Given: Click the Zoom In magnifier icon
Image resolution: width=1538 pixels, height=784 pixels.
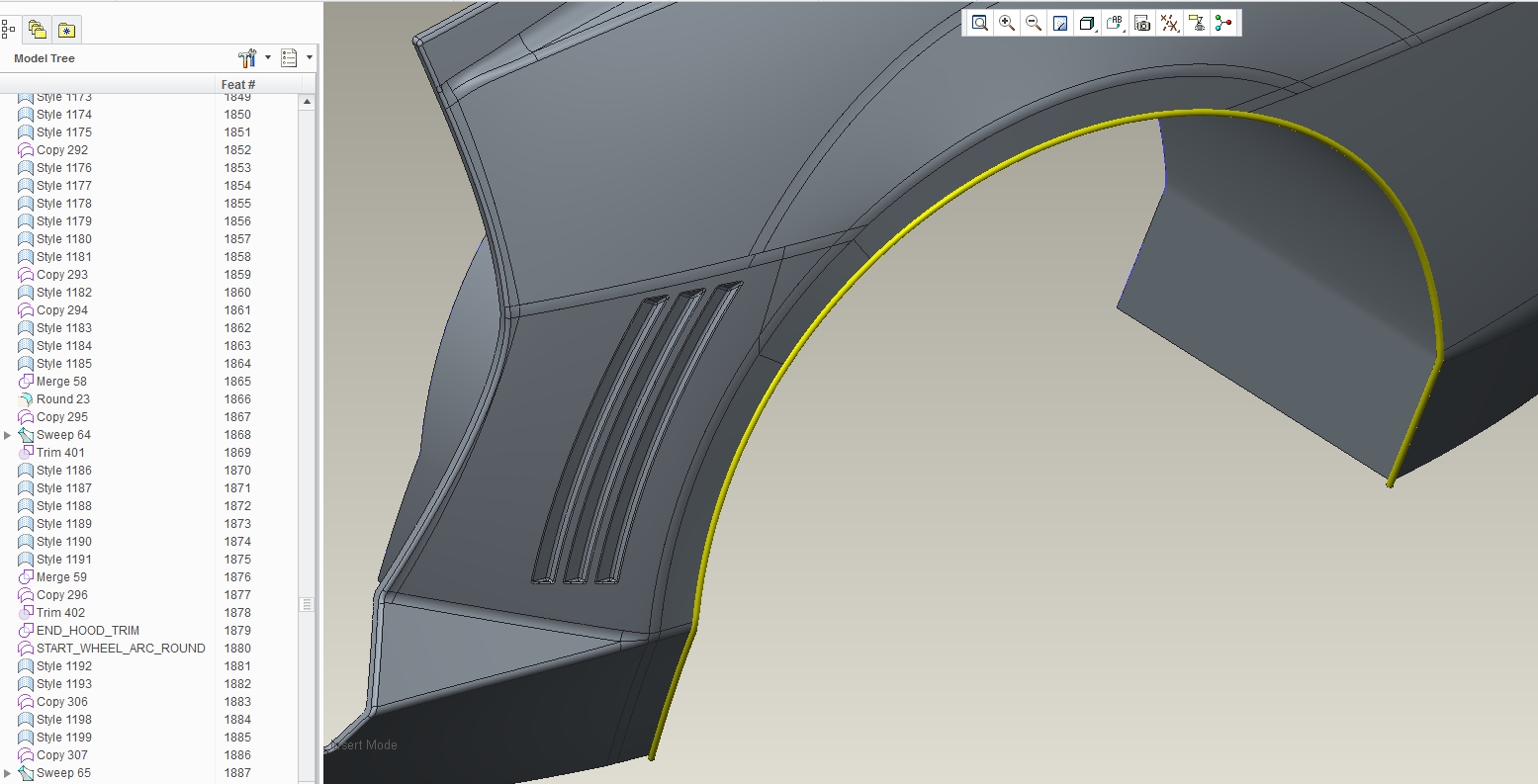Looking at the screenshot, I should tap(1007, 23).
